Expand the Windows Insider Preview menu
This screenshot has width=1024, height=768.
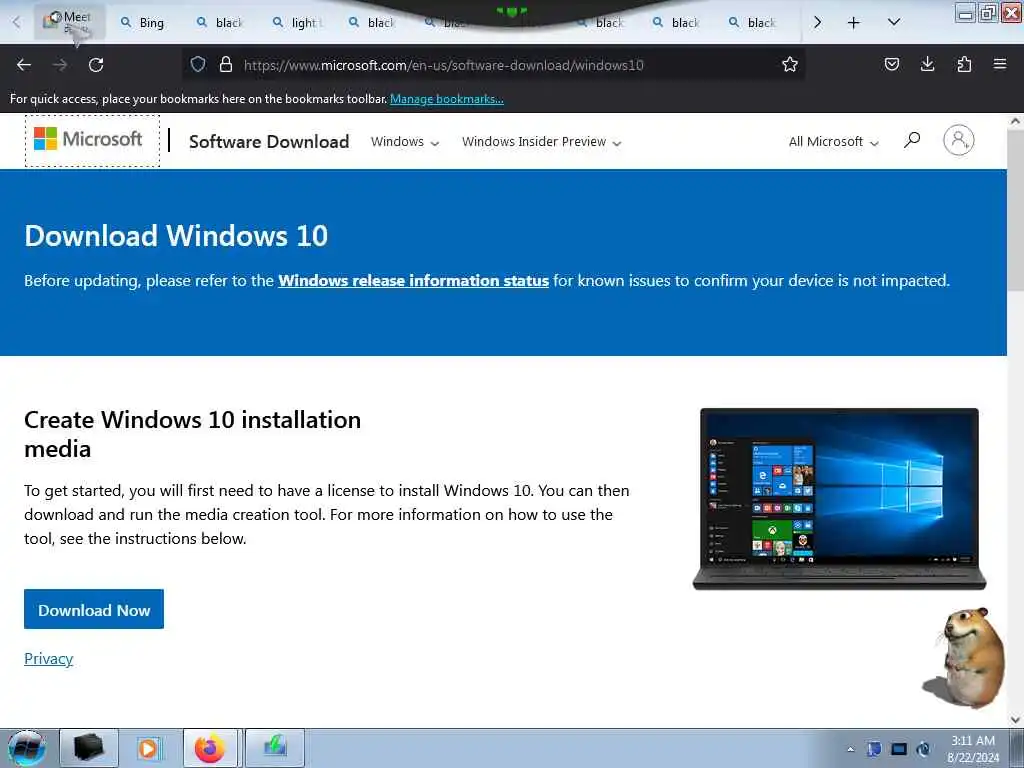coord(541,142)
